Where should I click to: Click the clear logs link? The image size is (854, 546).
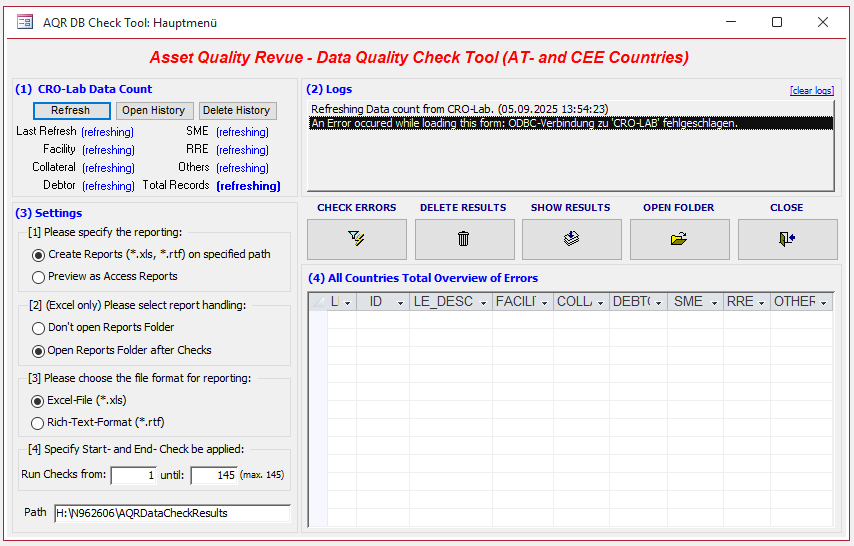(811, 91)
